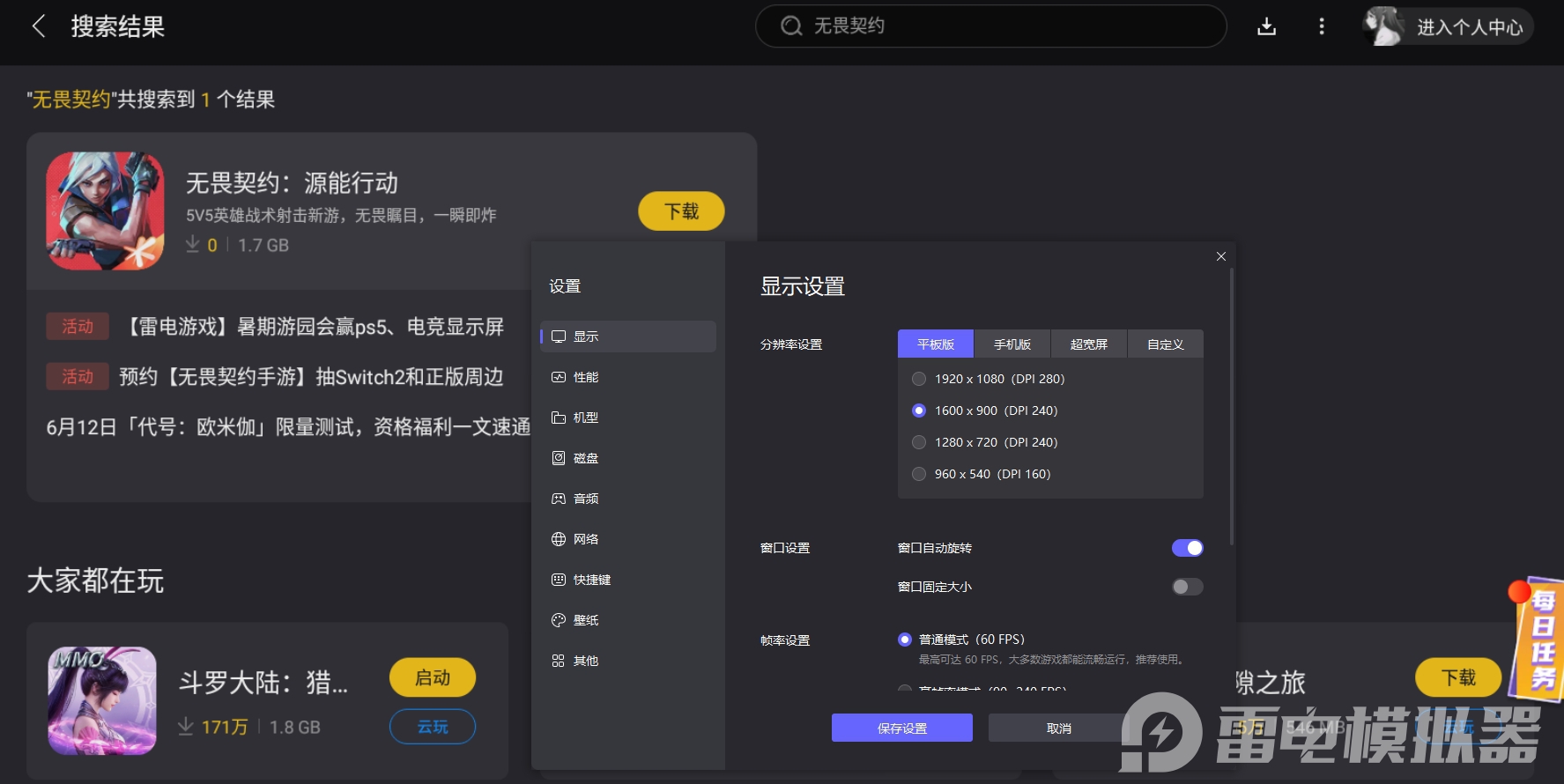Disable the 窗口自动旋转 toggle
The image size is (1564, 784).
(x=1187, y=548)
